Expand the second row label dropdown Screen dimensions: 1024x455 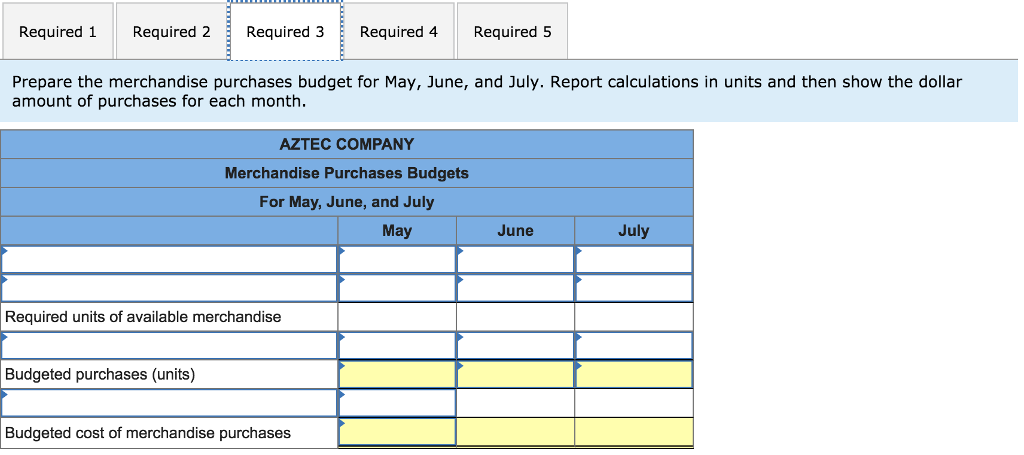169,288
